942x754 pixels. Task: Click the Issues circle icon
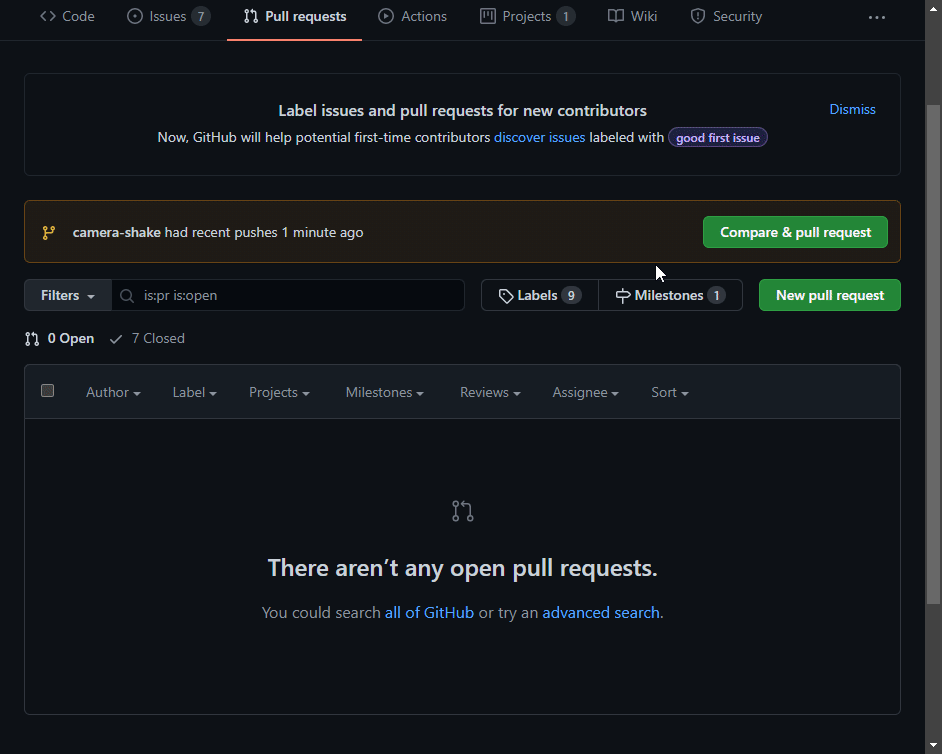coord(135,16)
